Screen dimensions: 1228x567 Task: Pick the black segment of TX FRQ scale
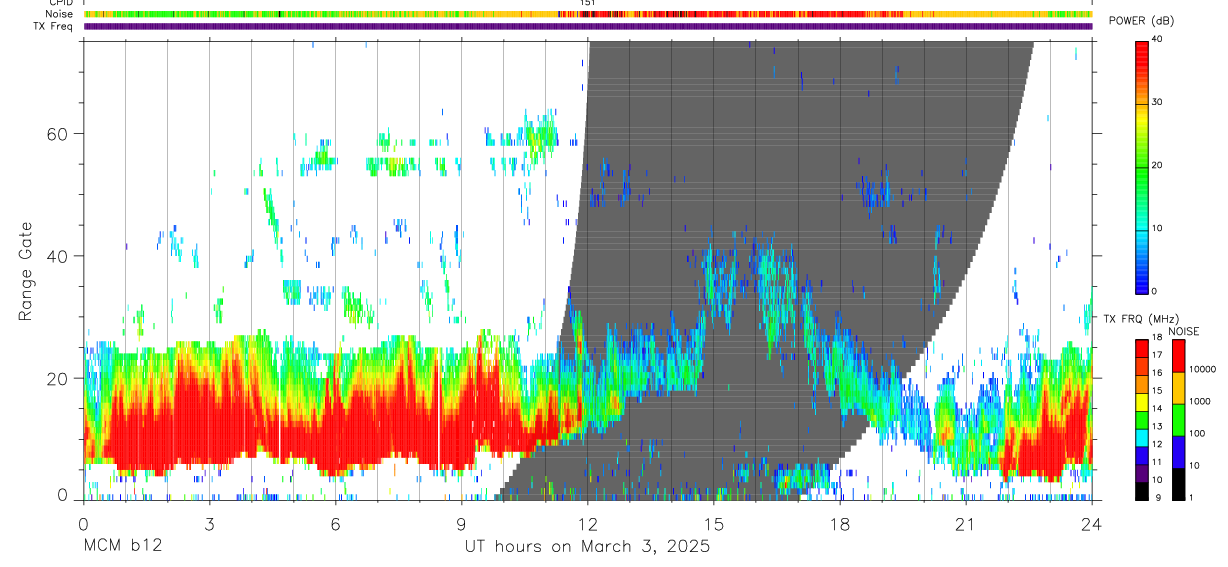tap(1141, 491)
